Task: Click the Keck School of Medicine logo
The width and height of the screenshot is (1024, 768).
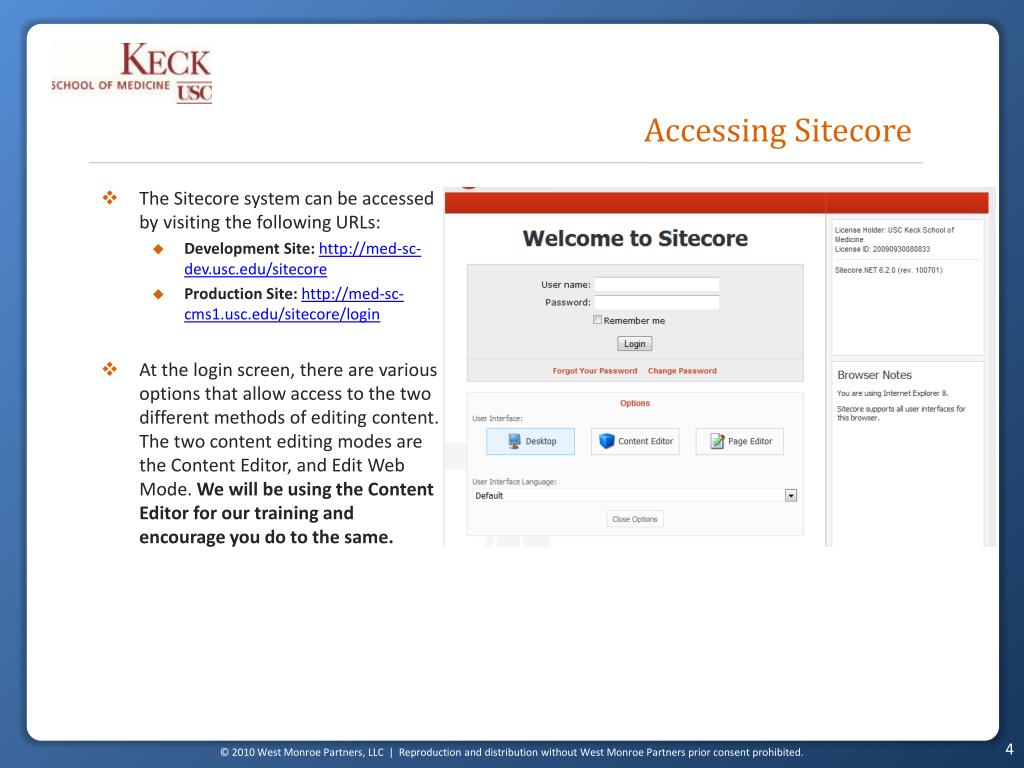Action: tap(132, 72)
